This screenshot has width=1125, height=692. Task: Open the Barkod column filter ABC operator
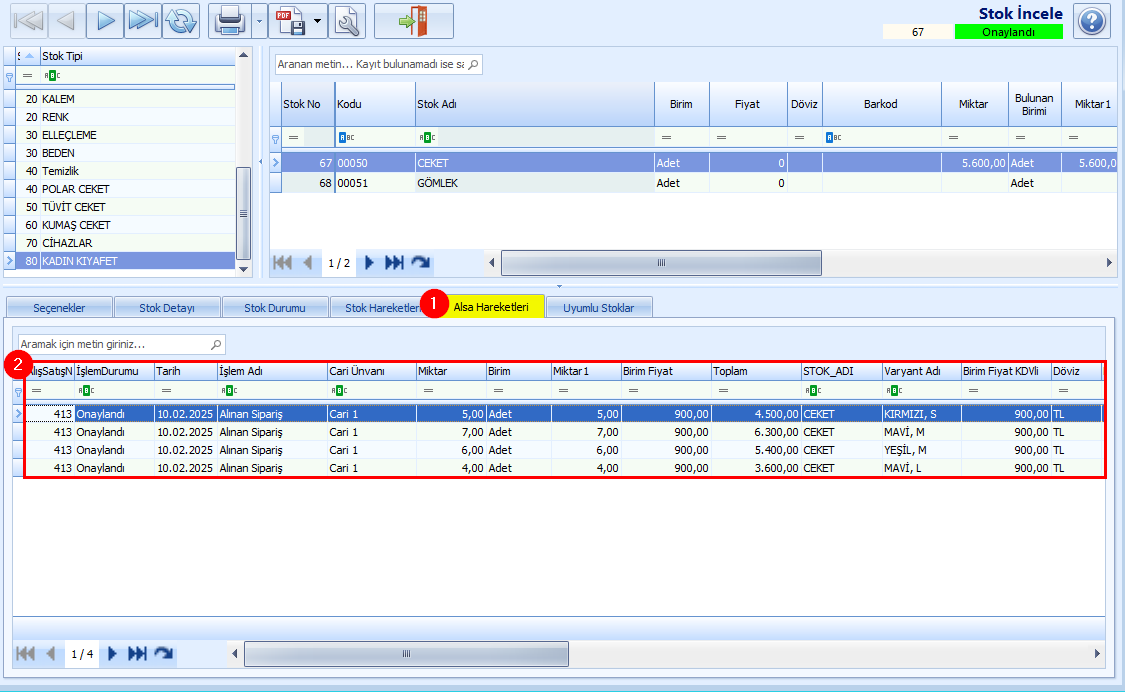834,137
